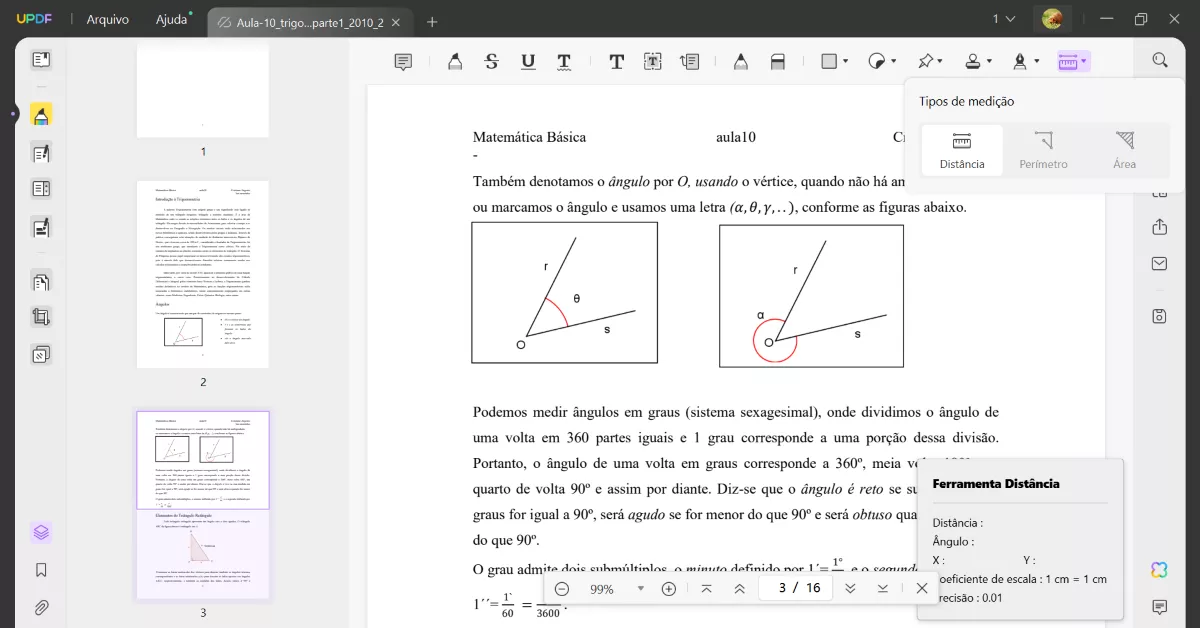1200x628 pixels.
Task: Open the shapes dropdown arrow
Action: click(845, 61)
